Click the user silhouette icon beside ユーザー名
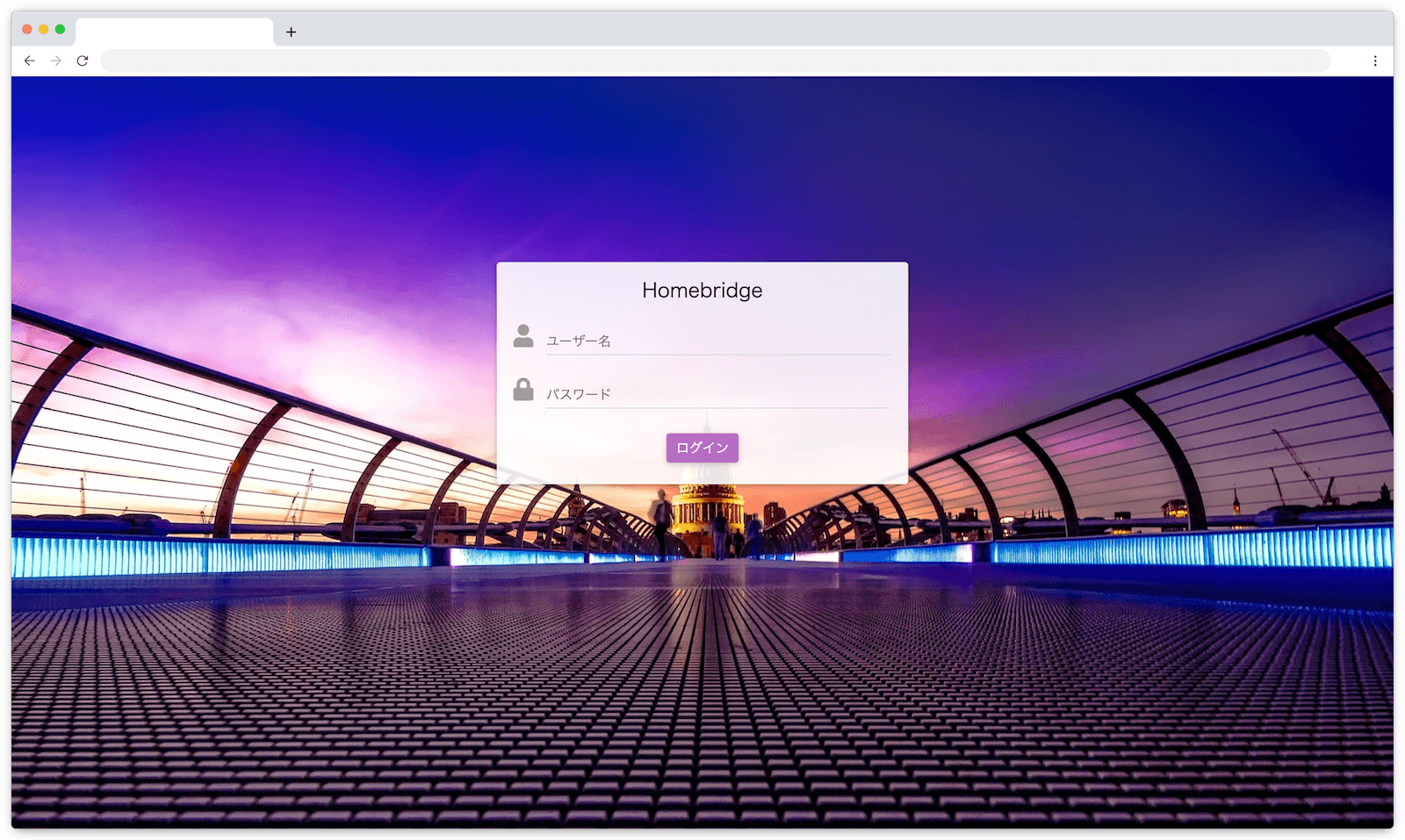 point(523,336)
